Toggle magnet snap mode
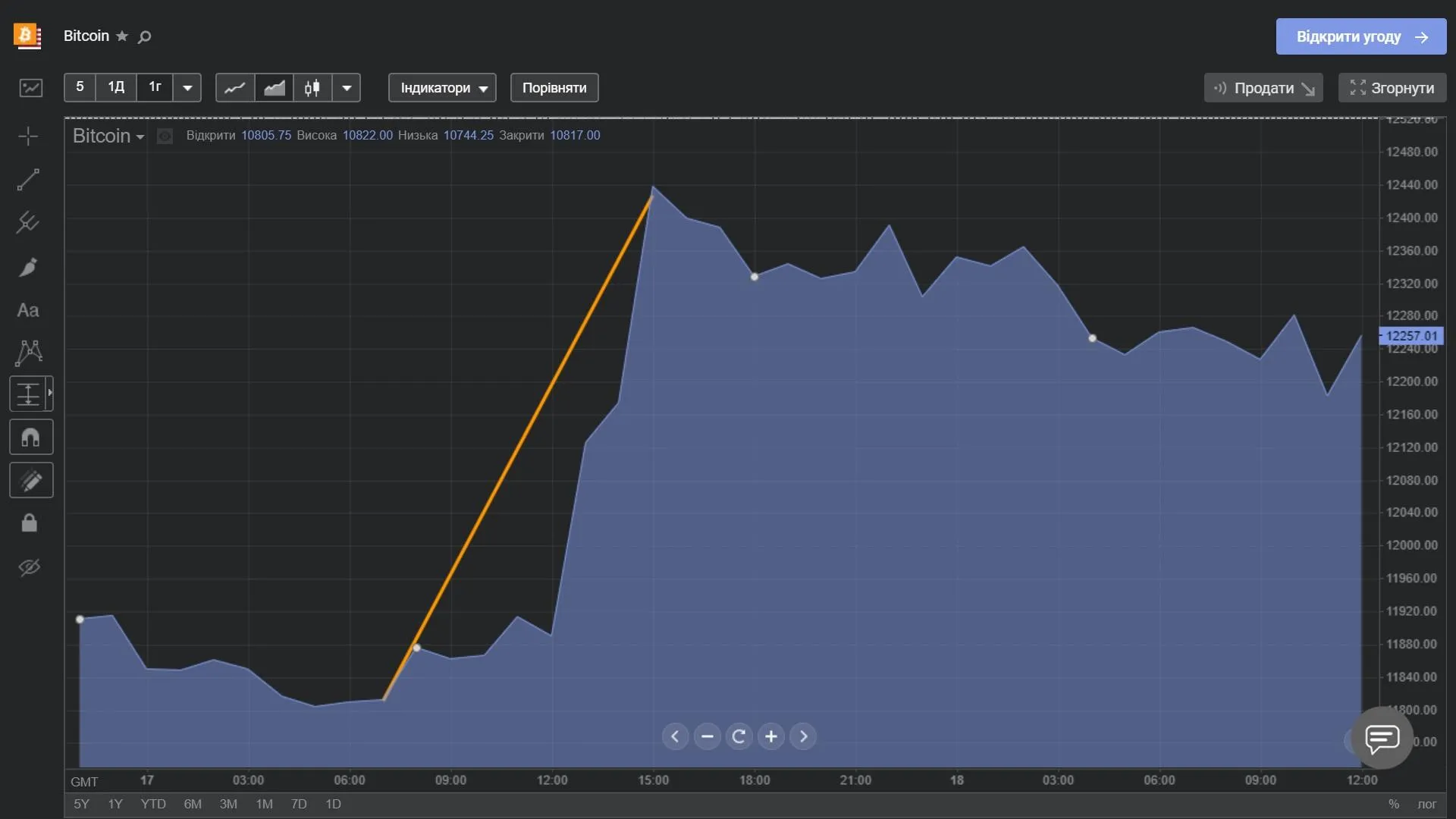Image resolution: width=1456 pixels, height=819 pixels. [31, 437]
